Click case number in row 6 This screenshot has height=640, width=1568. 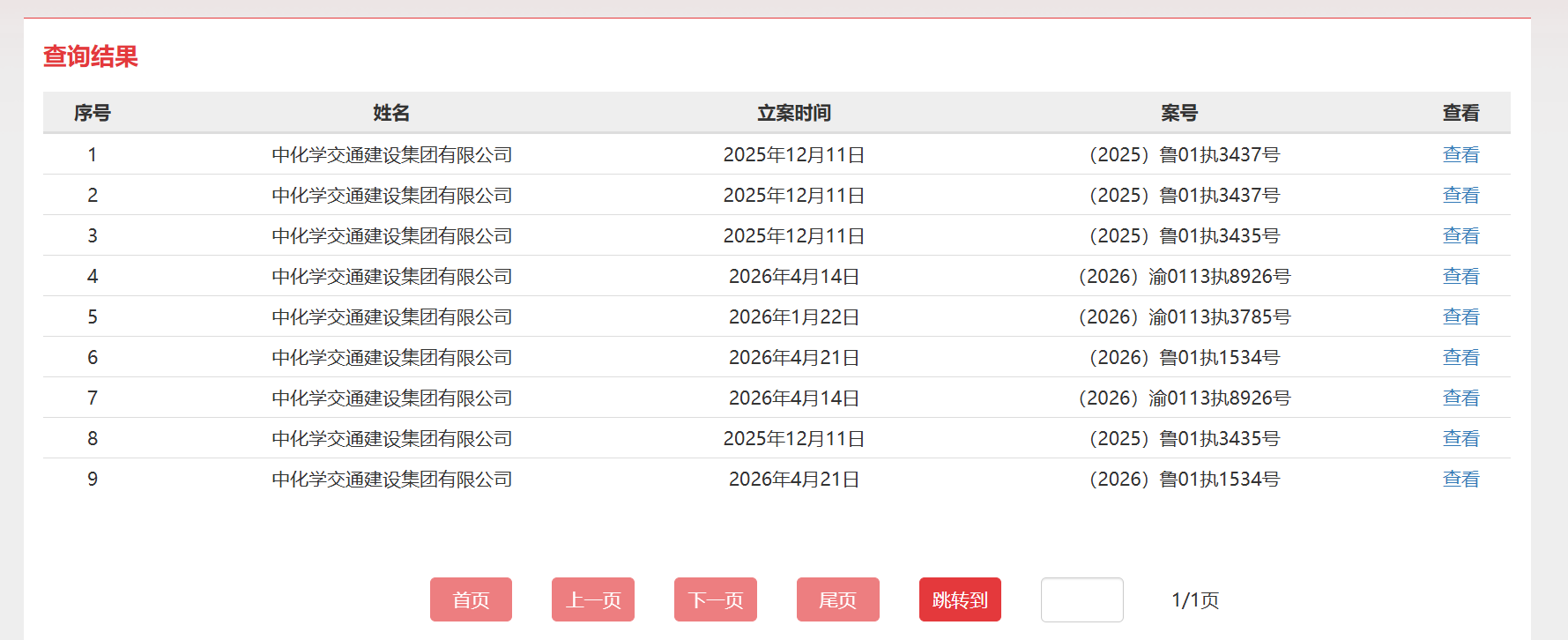point(1184,357)
